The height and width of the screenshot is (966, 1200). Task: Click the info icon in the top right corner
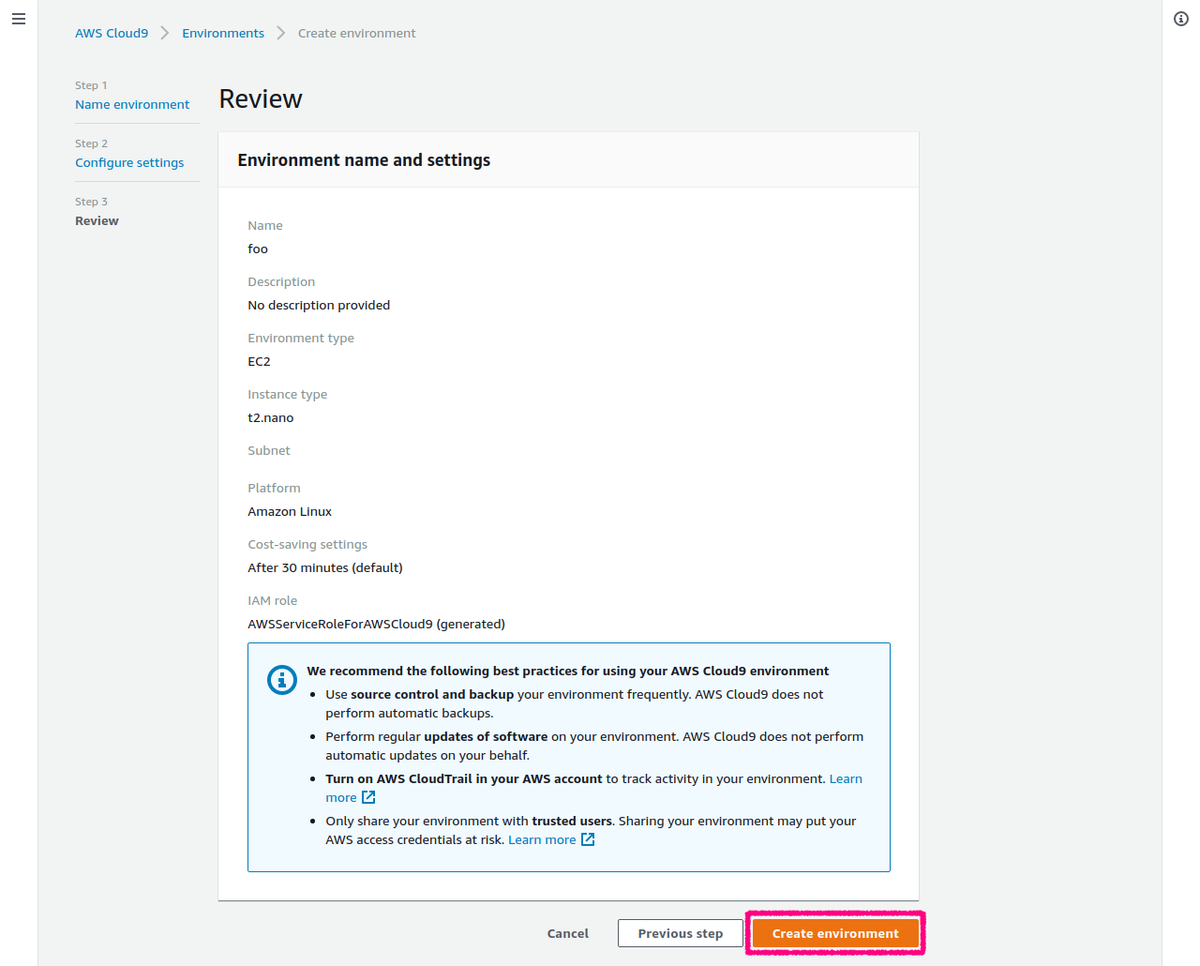[1181, 18]
